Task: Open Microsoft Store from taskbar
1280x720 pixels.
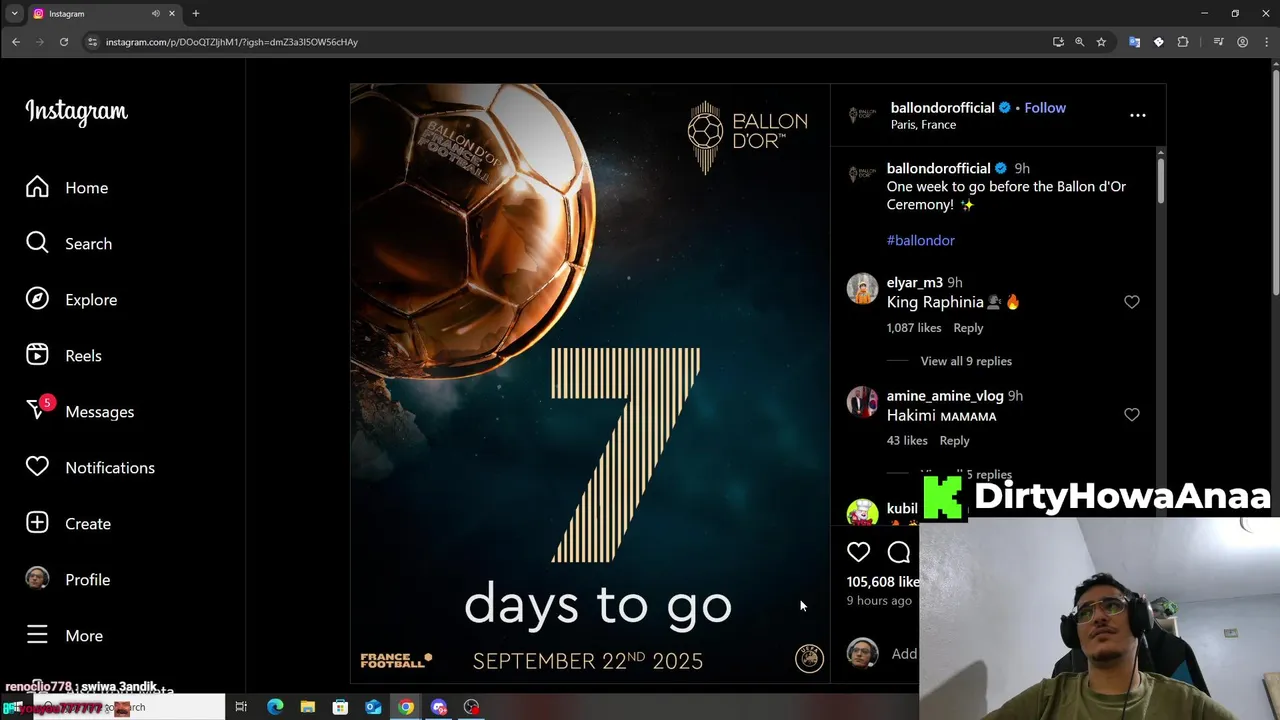Action: (340, 707)
